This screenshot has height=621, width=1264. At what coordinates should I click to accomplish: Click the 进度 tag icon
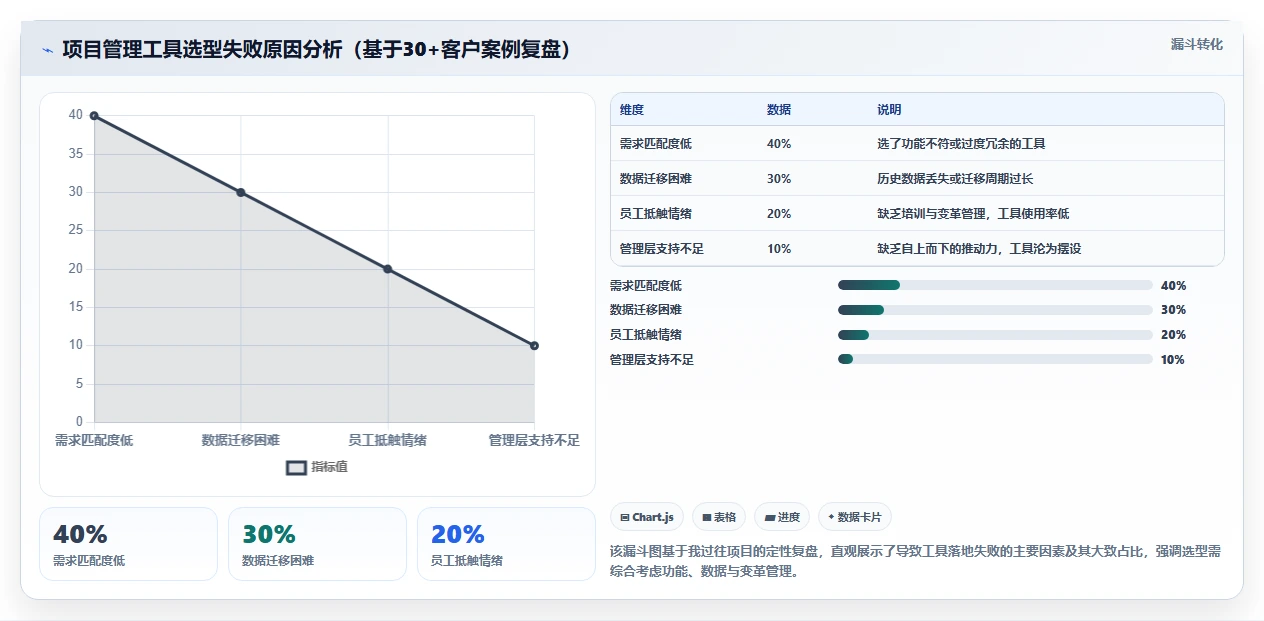tap(769, 517)
